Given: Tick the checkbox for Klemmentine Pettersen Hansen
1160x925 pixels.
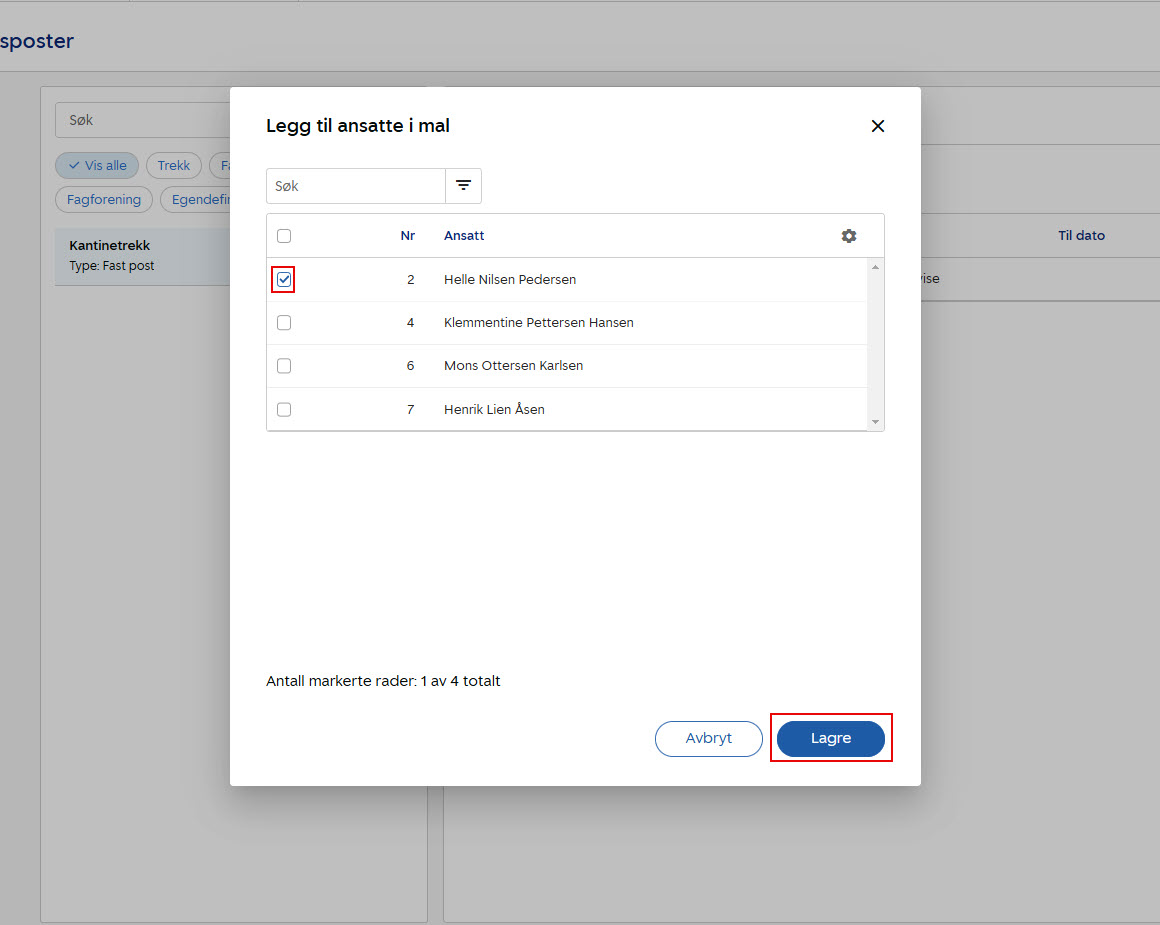Looking at the screenshot, I should click(x=284, y=323).
